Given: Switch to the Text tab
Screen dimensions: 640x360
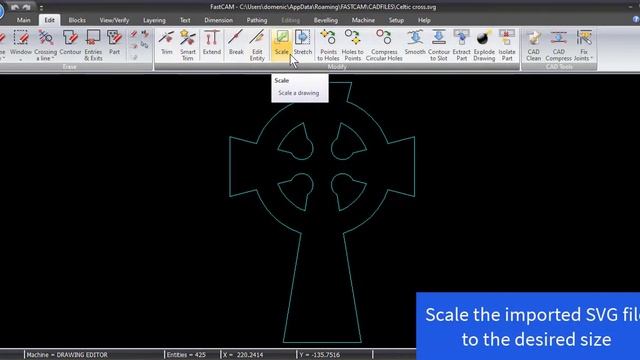Looking at the screenshot, I should pyautogui.click(x=185, y=20).
